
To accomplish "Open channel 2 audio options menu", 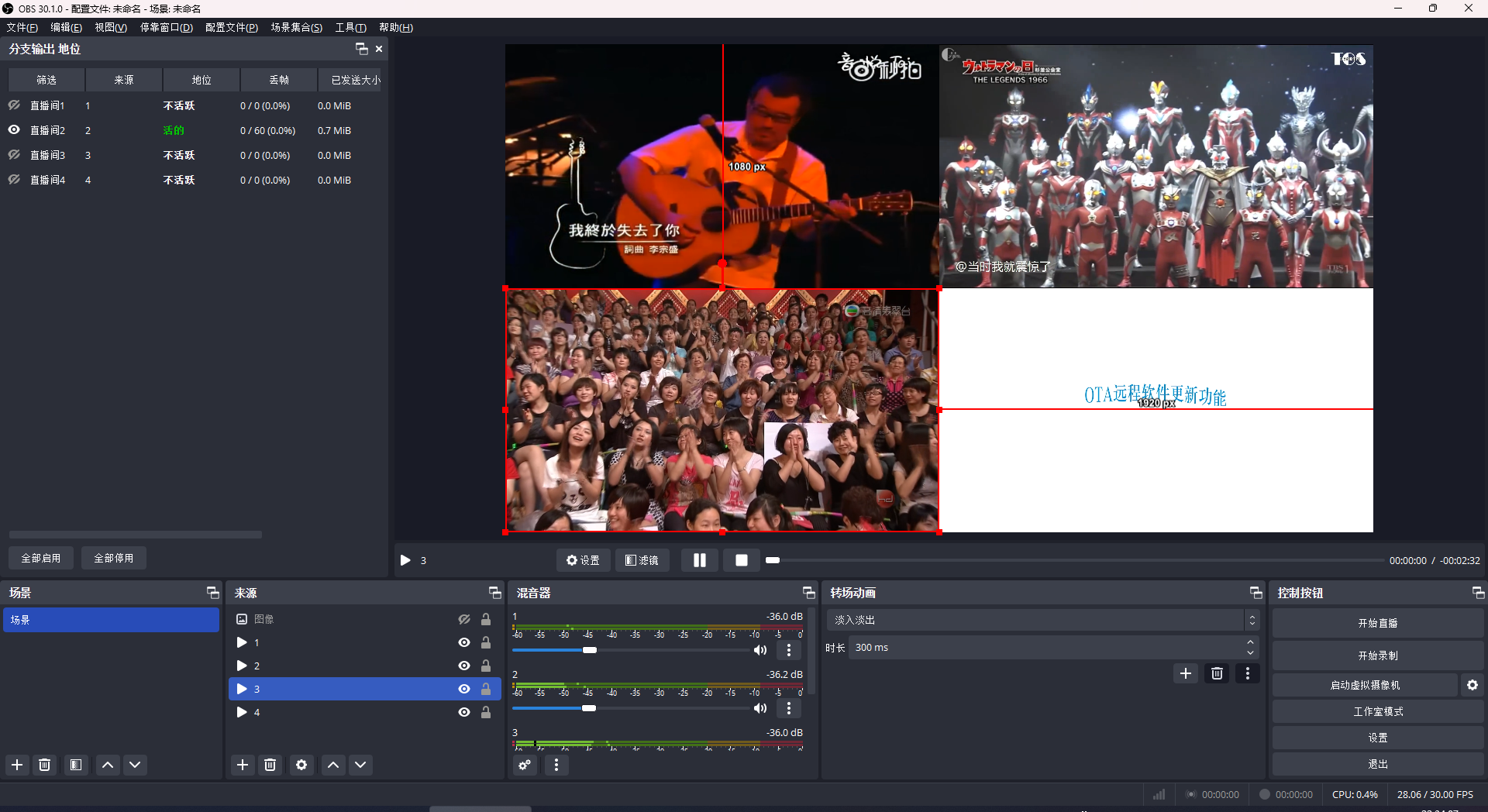I will [789, 708].
